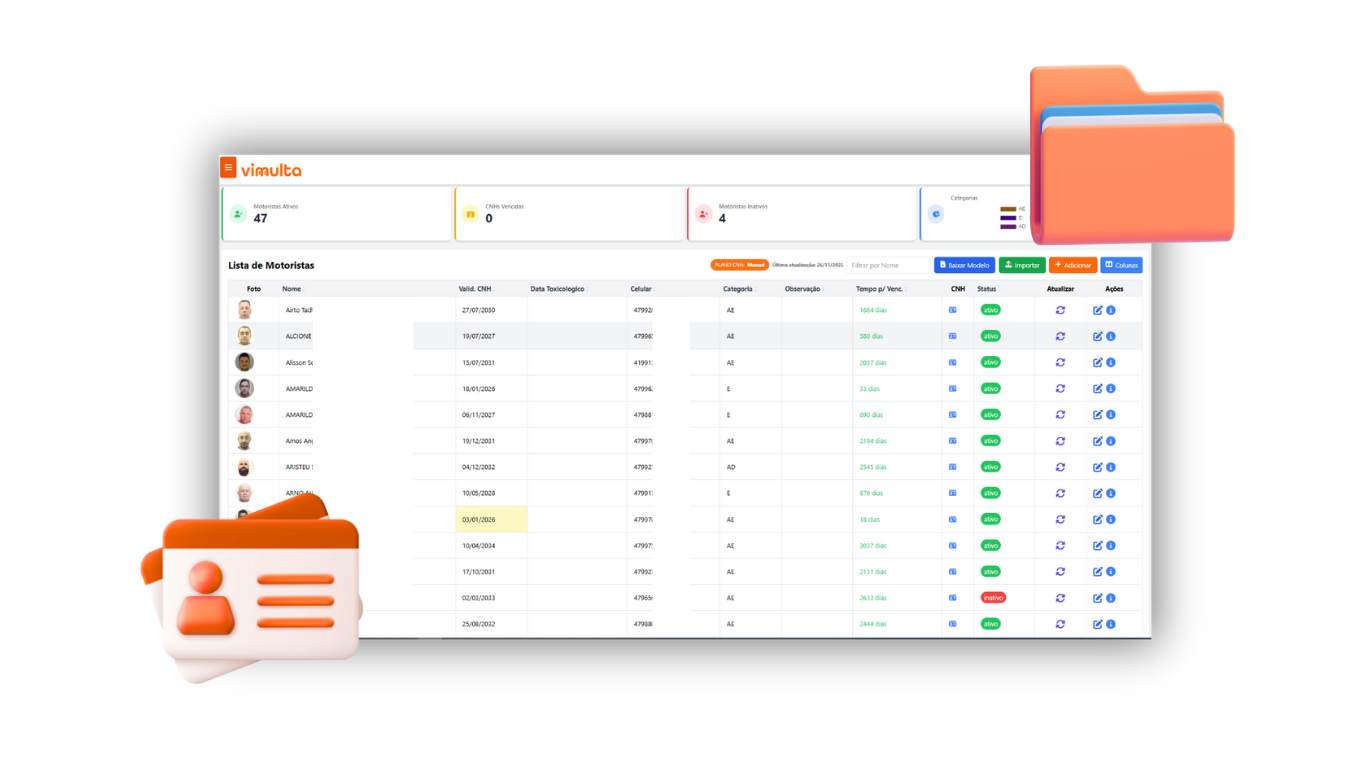1366x768 pixels.
Task: Sort by Tempo p/ Venc. column header
Action: (x=879, y=289)
